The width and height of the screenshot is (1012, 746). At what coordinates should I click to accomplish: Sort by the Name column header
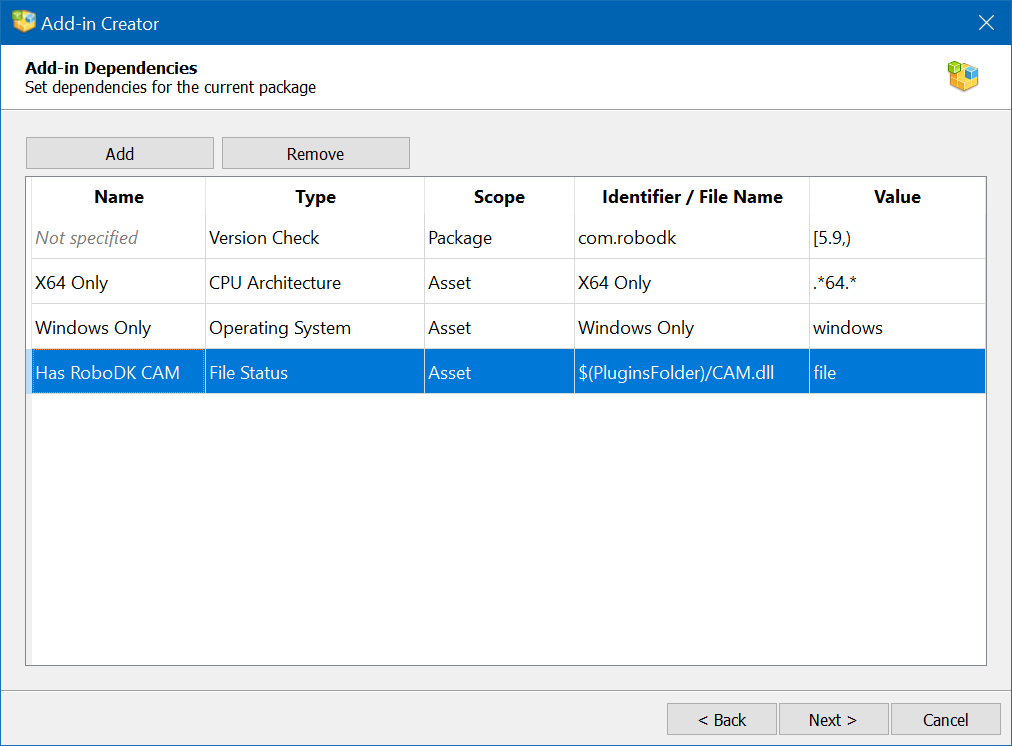point(119,197)
